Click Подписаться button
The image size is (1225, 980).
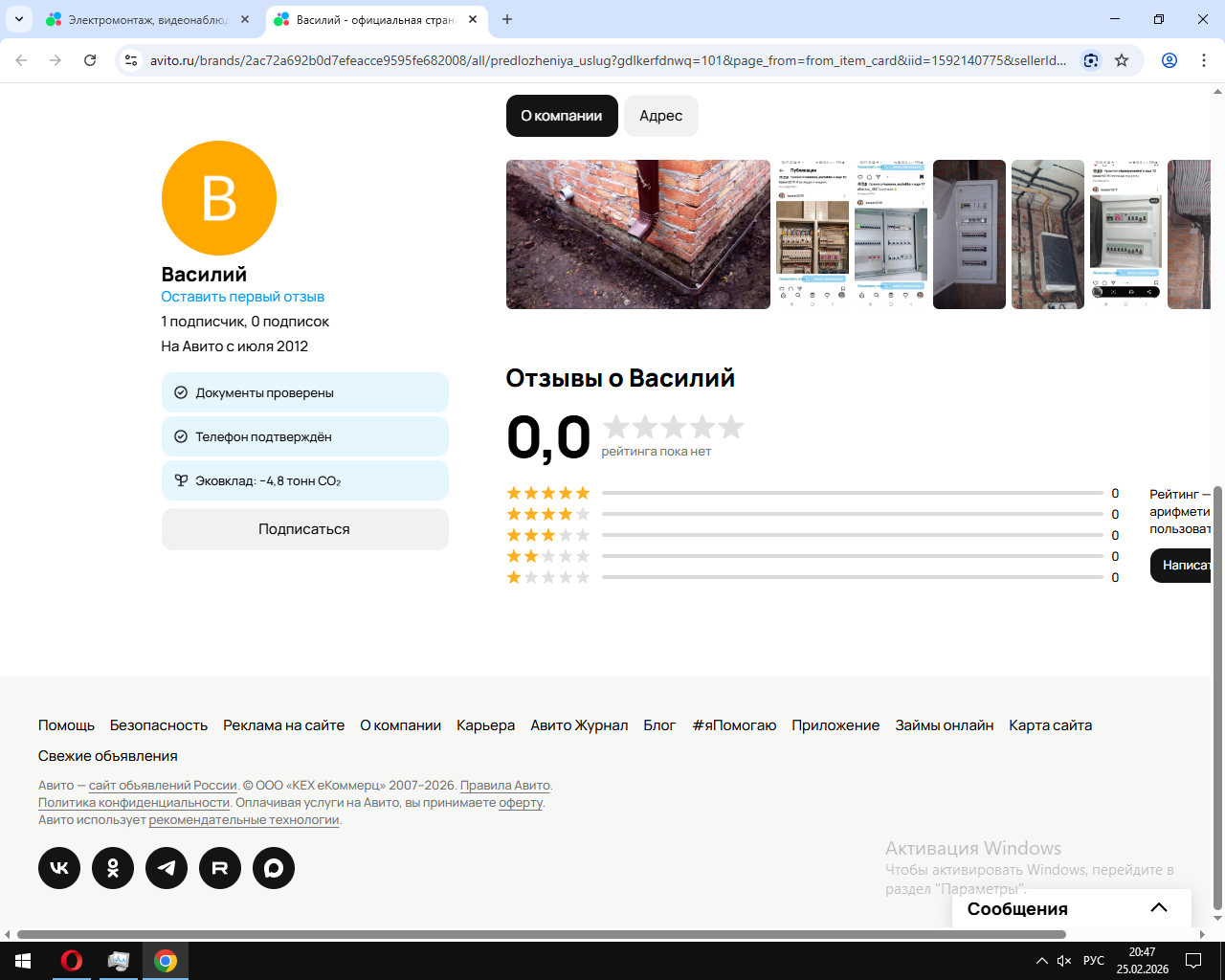click(305, 529)
